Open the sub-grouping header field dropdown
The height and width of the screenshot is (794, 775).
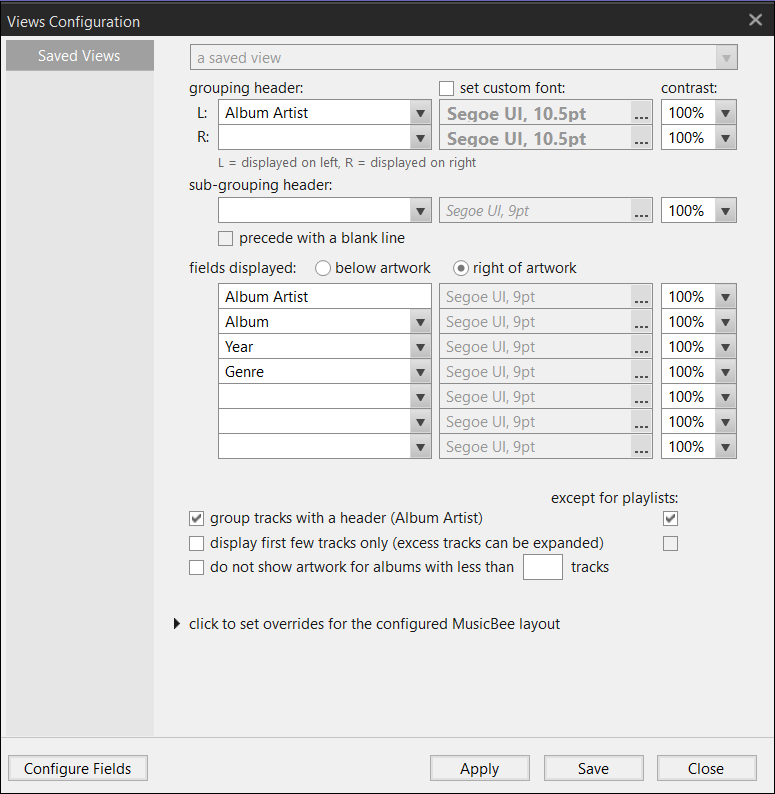421,211
